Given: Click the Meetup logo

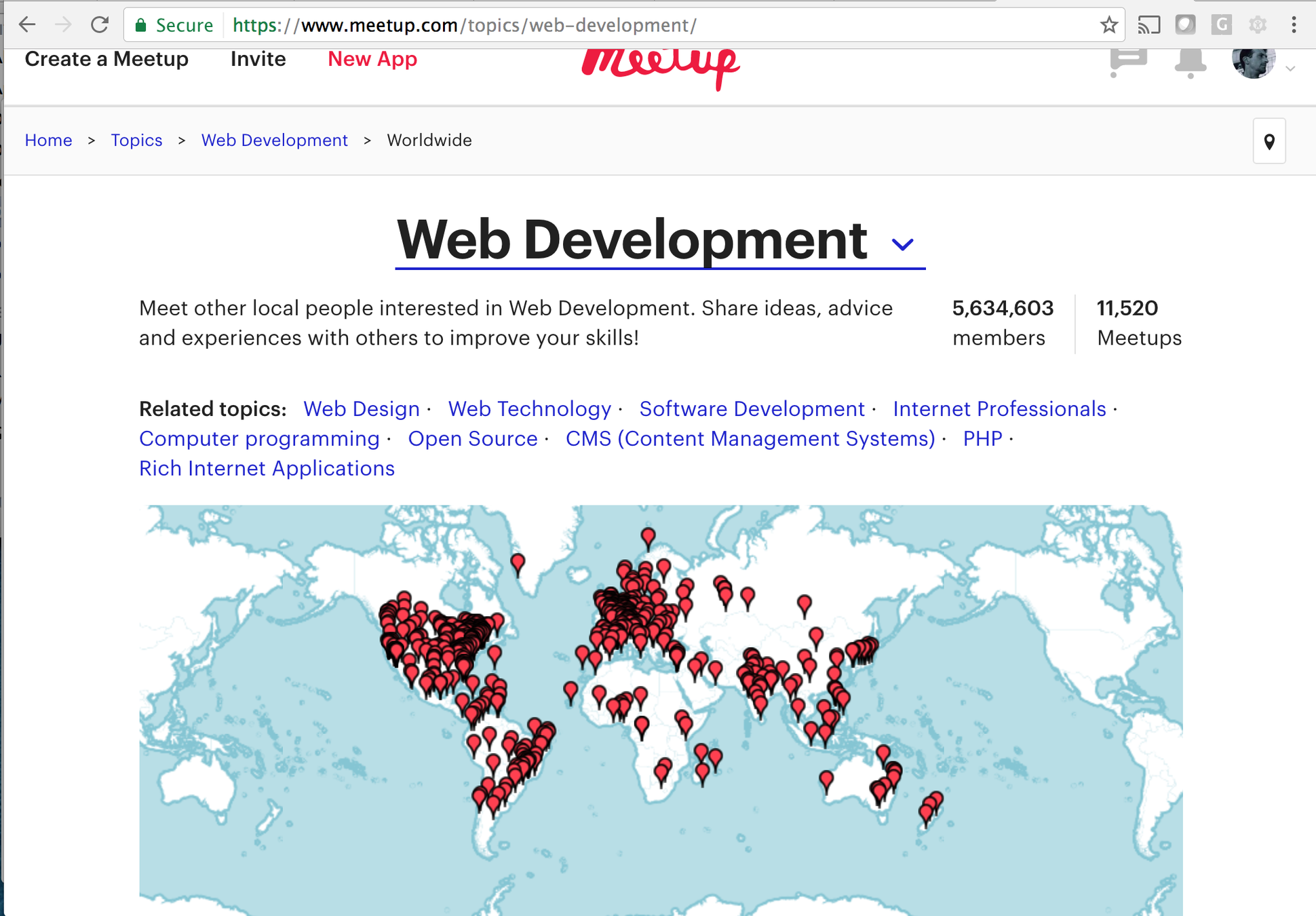Looking at the screenshot, I should point(660,66).
